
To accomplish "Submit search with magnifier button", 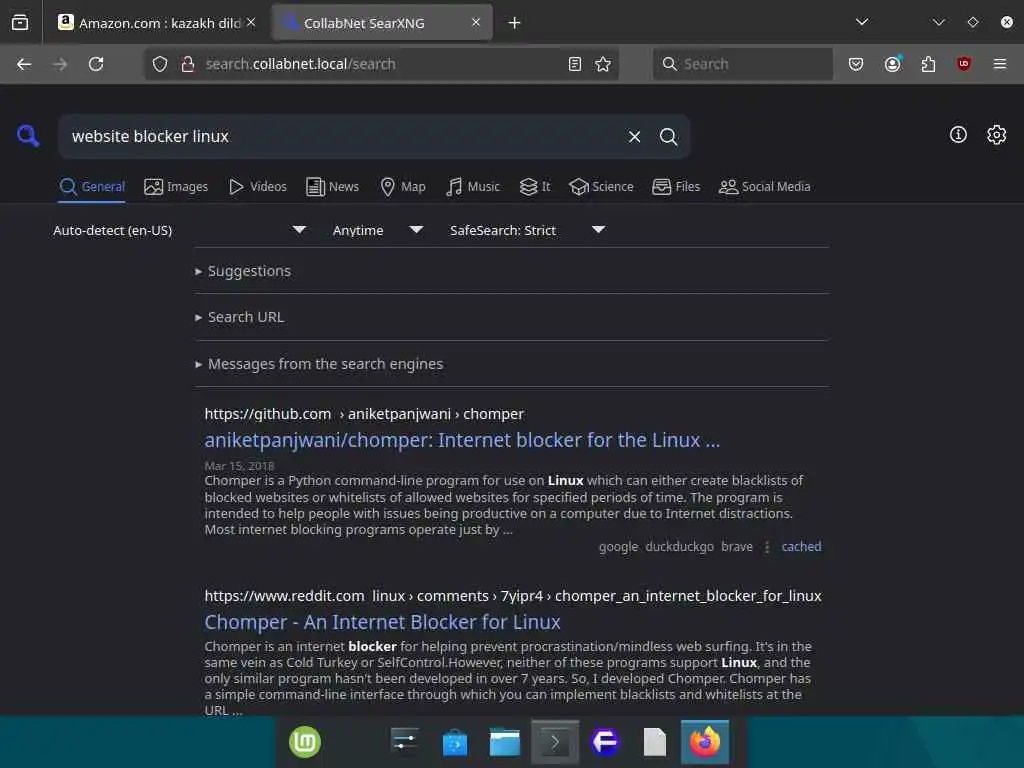I will tap(668, 136).
